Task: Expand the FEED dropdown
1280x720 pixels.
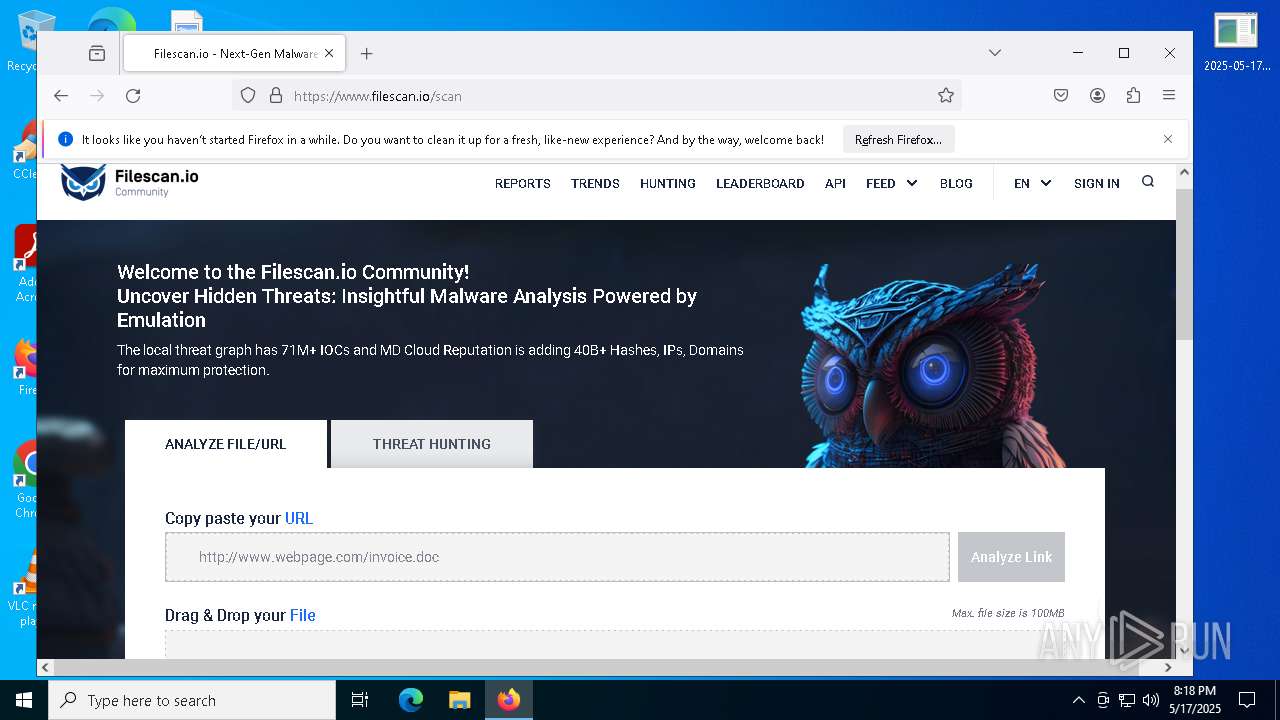Action: click(891, 184)
